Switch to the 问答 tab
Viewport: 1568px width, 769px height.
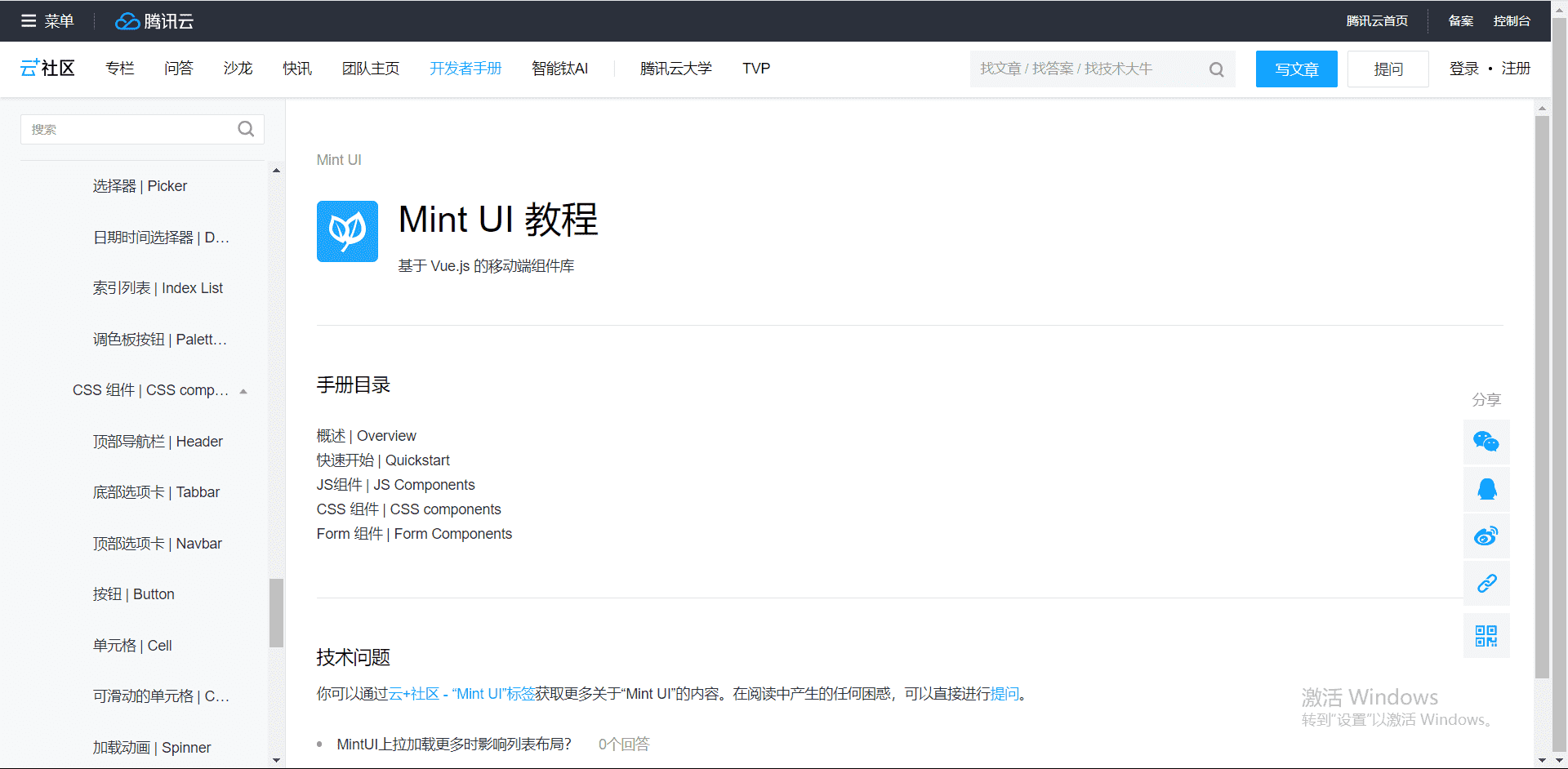tap(178, 69)
